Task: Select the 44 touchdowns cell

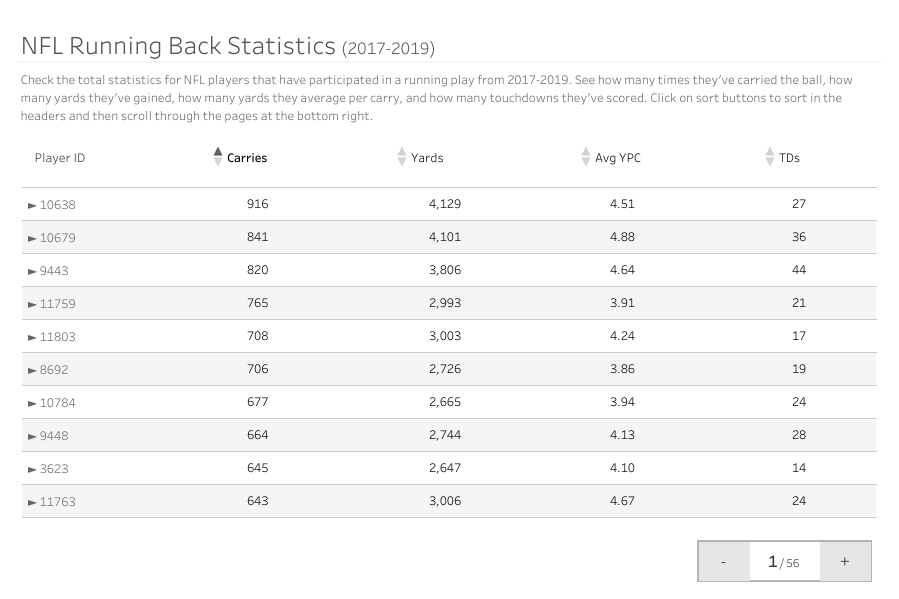Action: tap(798, 270)
